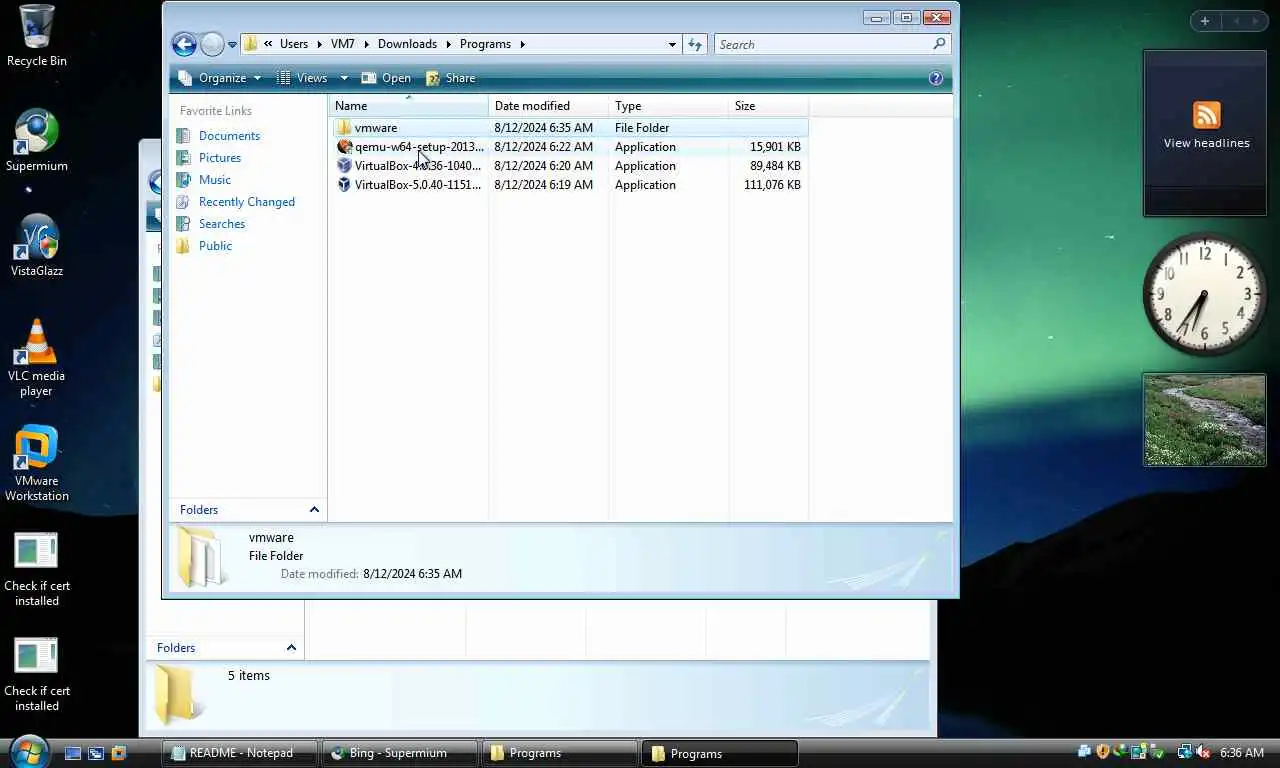Click the slideshow picture gadget thumbnail
Viewport: 1280px width, 768px height.
pos(1204,420)
